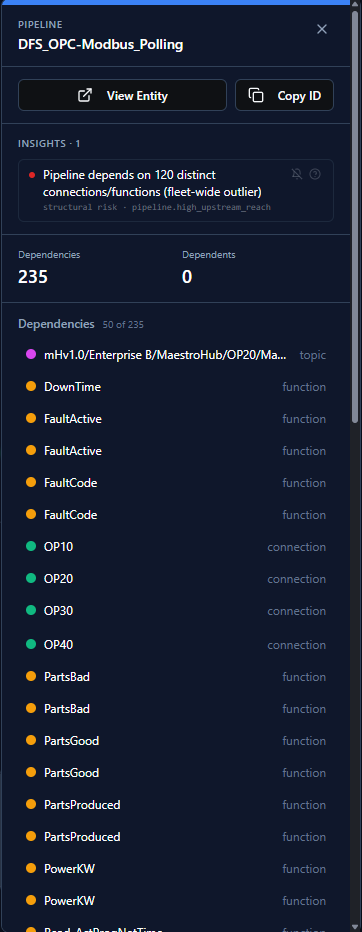
Task: Close the pipeline details panel
Action: click(x=322, y=29)
